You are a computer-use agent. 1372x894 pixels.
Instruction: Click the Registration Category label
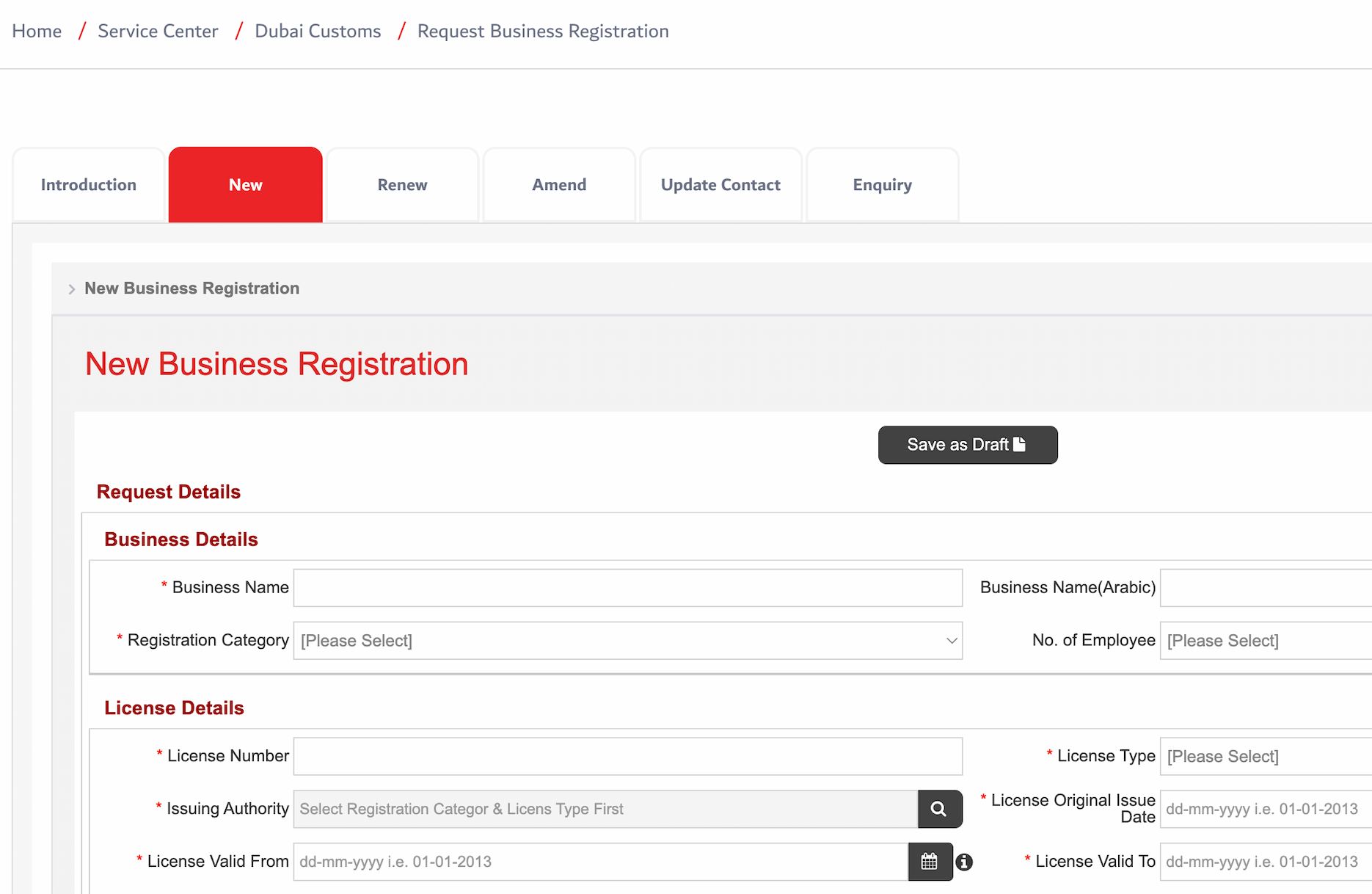(208, 640)
